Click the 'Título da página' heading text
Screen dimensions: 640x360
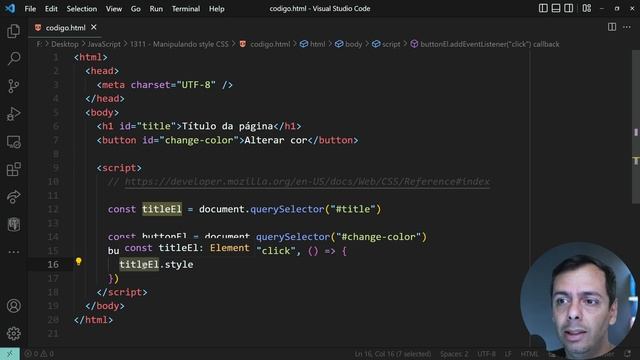(227, 126)
